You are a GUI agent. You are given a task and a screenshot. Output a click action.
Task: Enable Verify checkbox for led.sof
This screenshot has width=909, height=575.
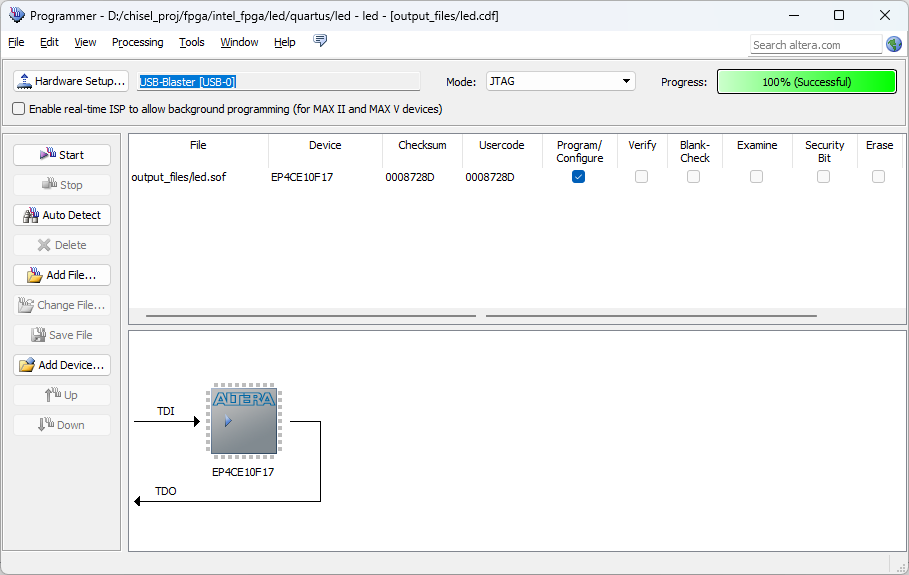coord(641,177)
